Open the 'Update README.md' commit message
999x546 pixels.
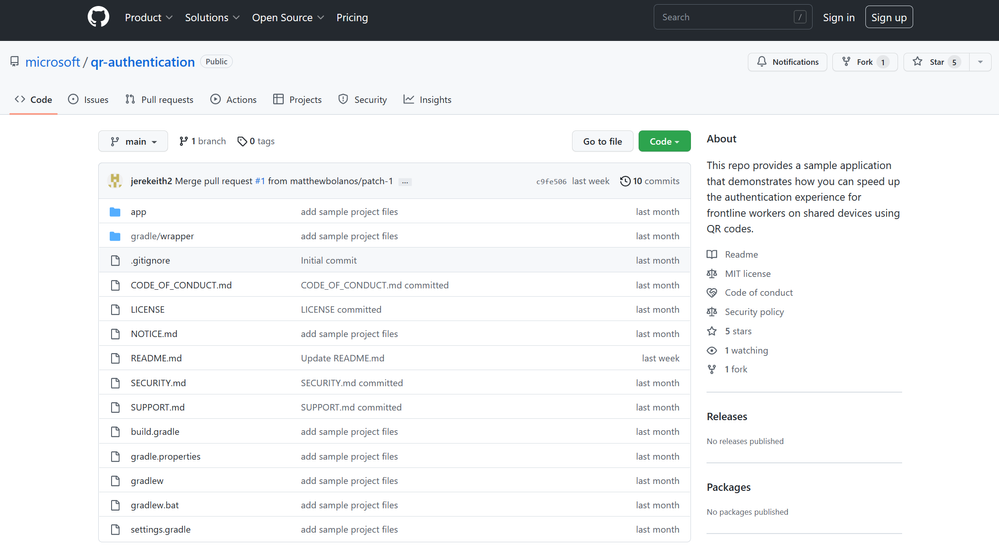pyautogui.click(x=343, y=358)
